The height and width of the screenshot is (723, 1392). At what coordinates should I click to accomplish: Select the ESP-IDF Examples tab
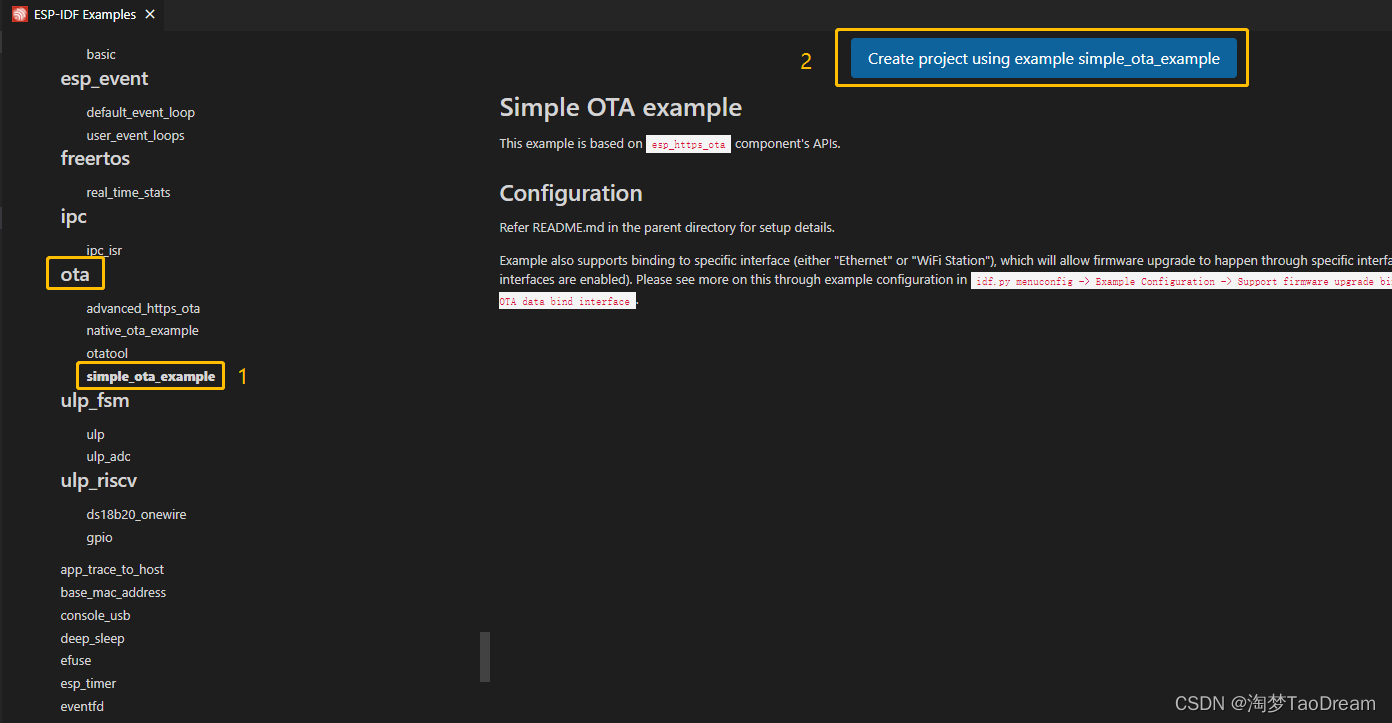coord(84,15)
